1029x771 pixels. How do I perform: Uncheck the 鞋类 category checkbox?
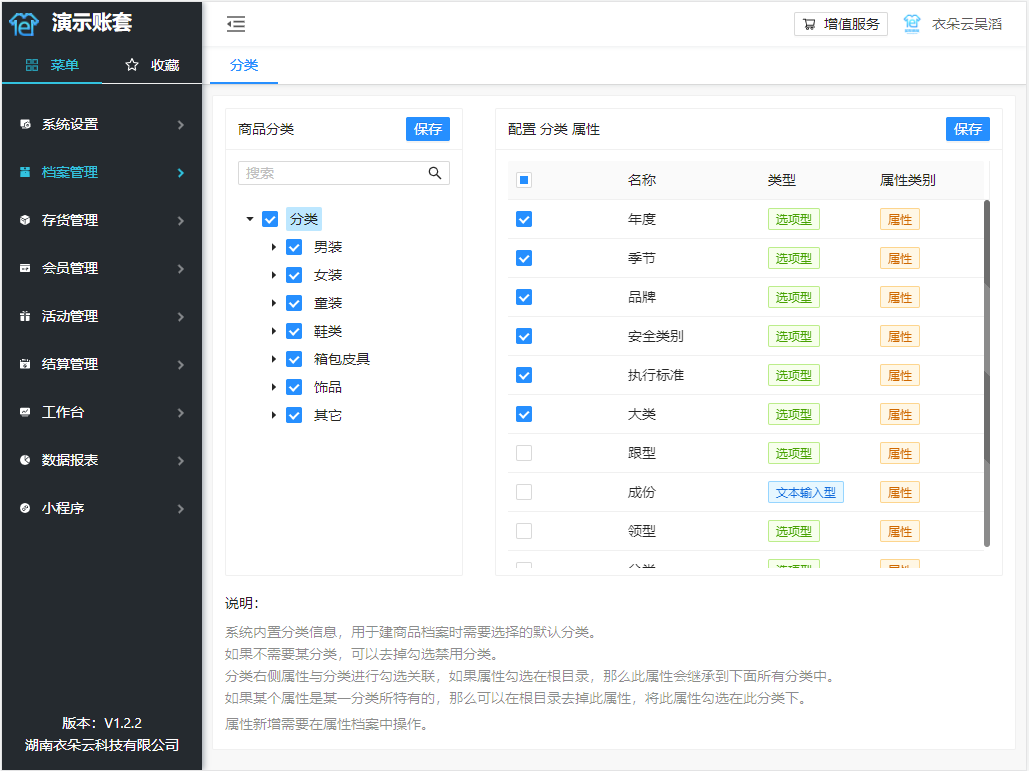coord(294,331)
